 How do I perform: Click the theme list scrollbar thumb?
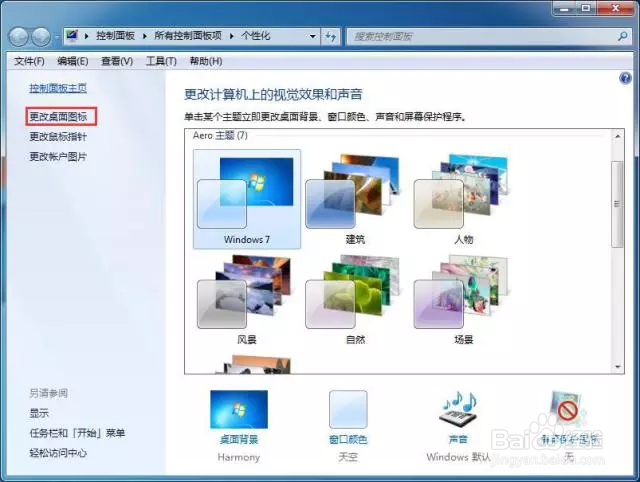[618, 204]
